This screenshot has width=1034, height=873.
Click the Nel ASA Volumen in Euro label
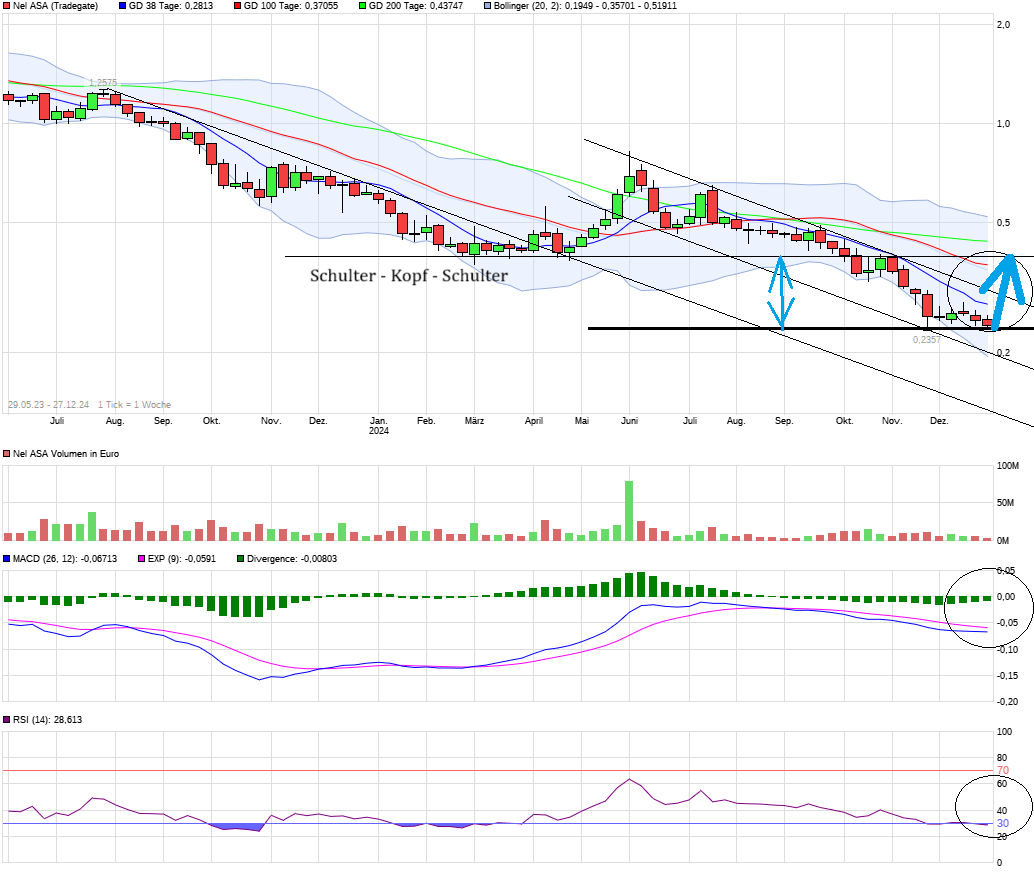click(66, 454)
